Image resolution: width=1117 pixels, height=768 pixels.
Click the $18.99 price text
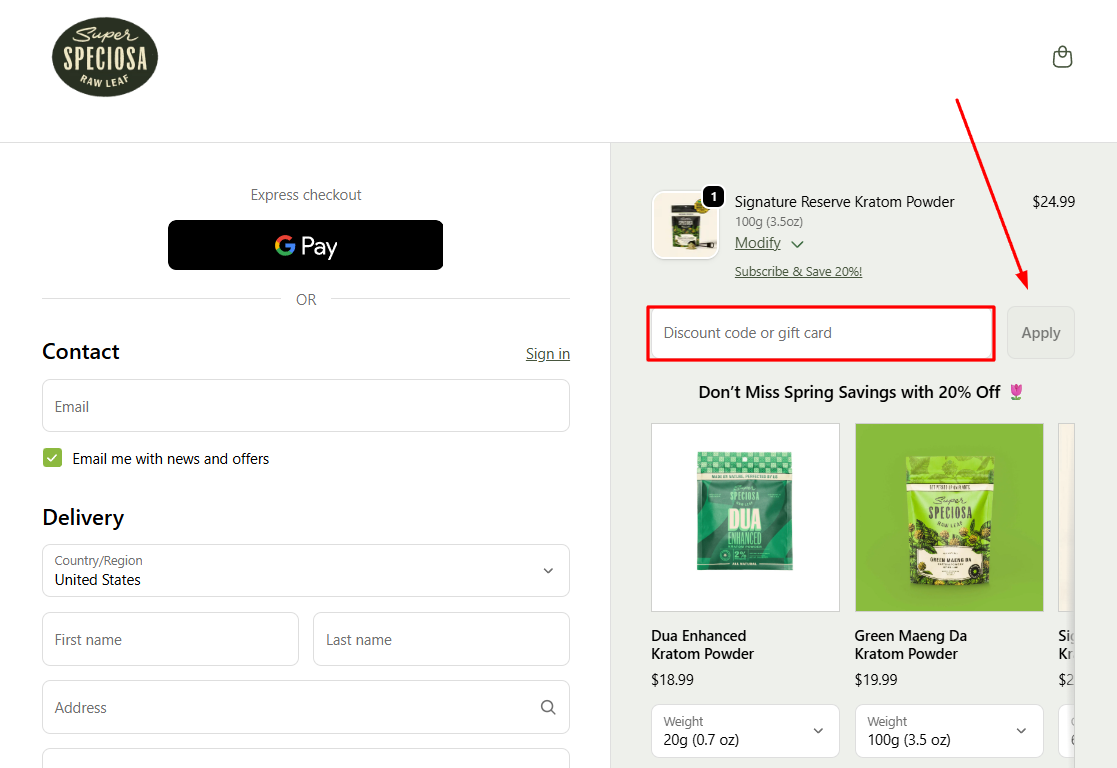tap(672, 680)
